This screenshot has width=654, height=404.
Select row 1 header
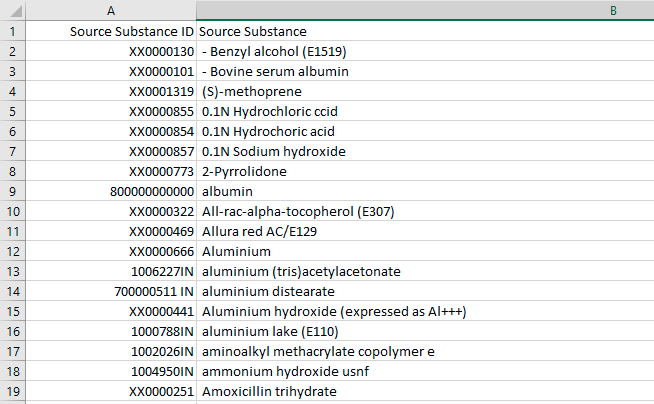[x=12, y=31]
